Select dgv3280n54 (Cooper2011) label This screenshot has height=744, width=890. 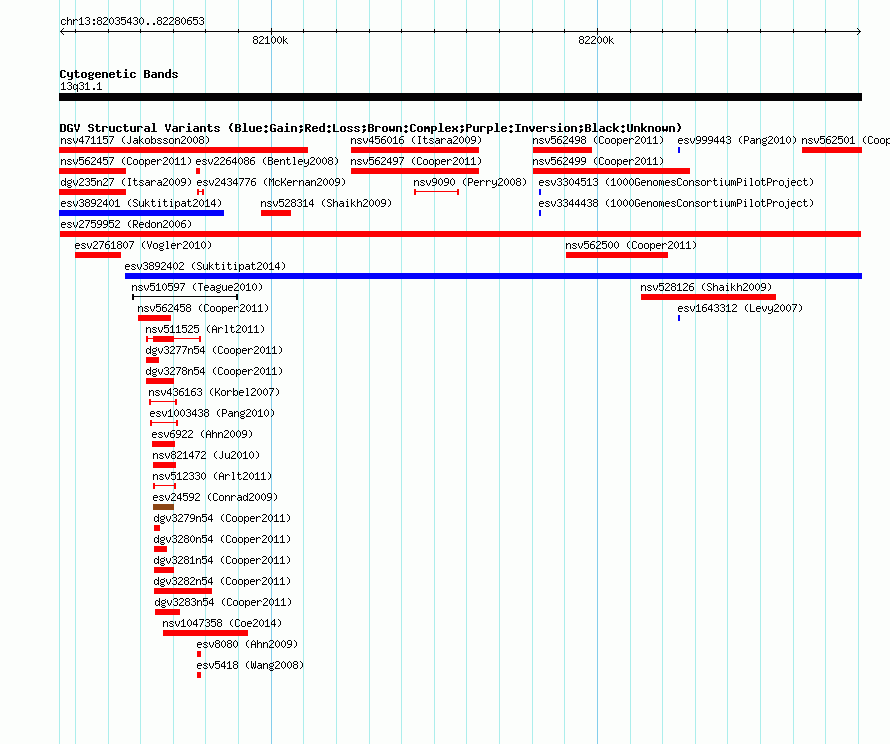coord(222,539)
